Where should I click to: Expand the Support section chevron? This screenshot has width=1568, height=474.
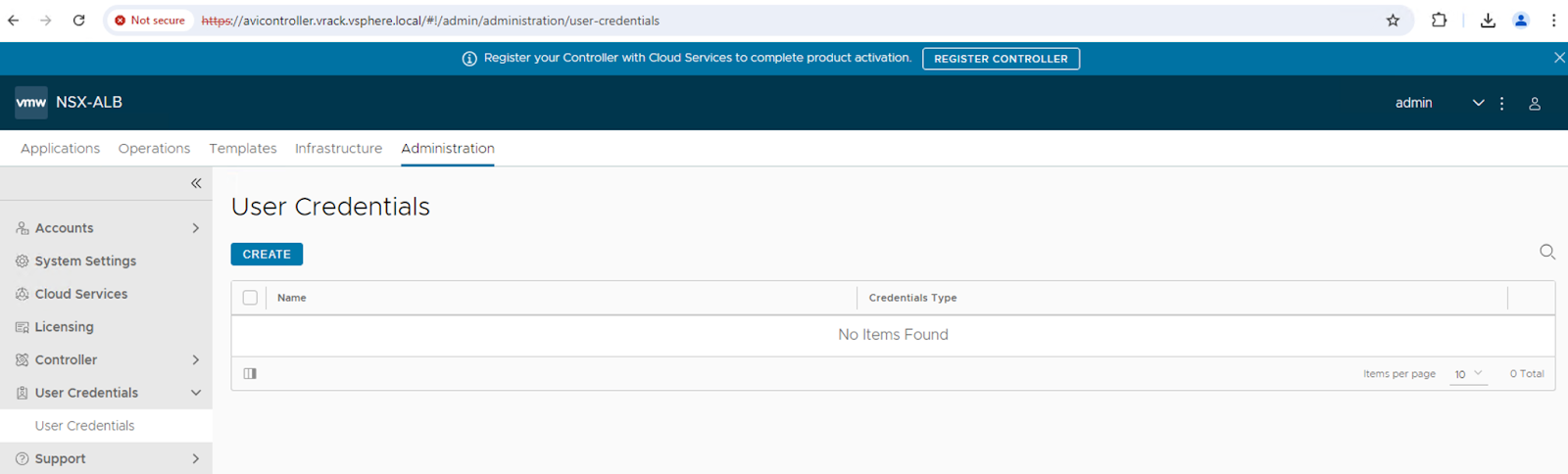tap(196, 458)
